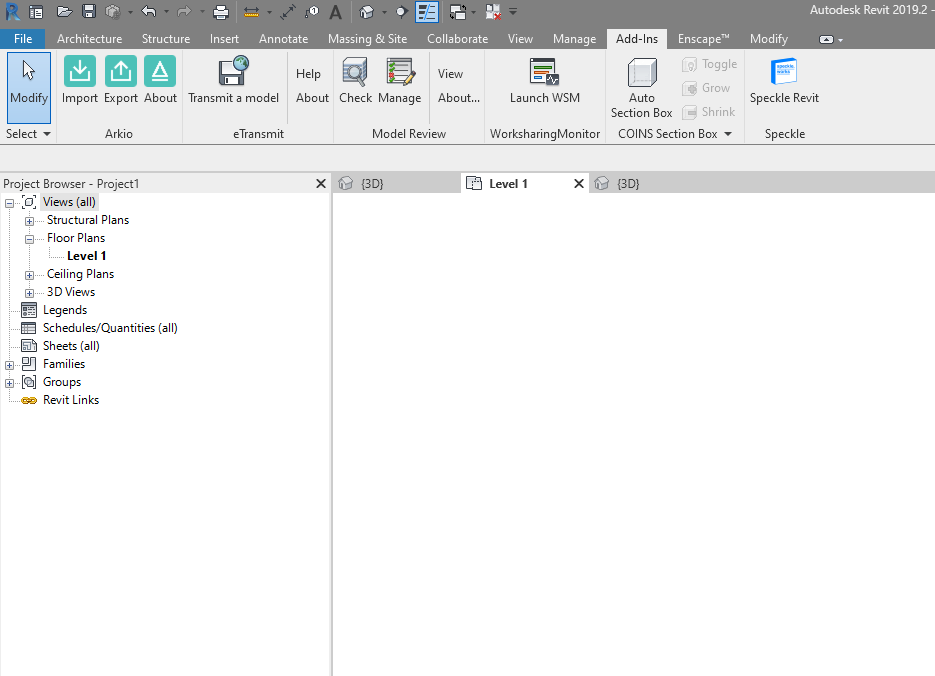
Task: Click the Switch Windows icon
Action: [457, 11]
